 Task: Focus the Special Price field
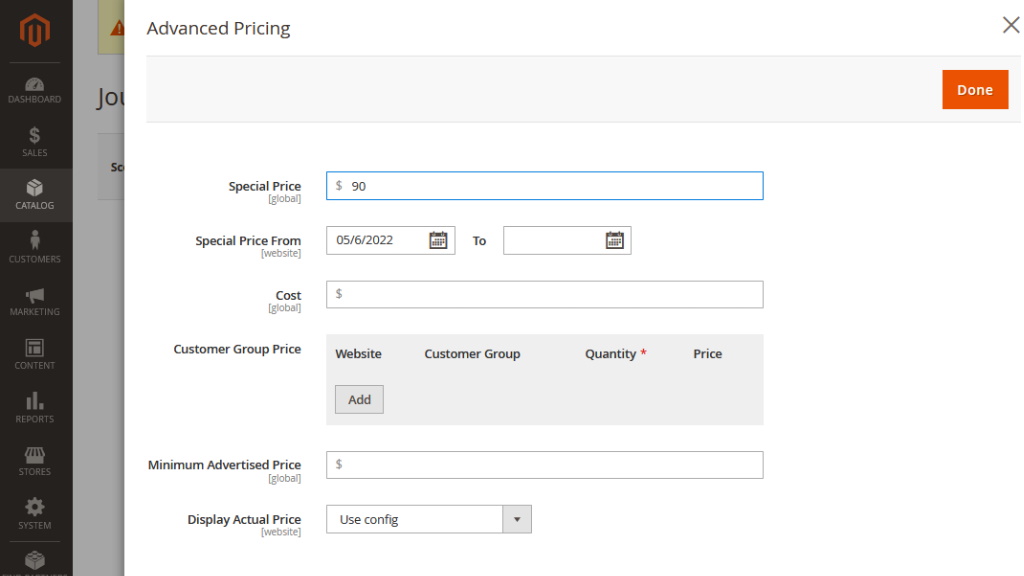[544, 185]
